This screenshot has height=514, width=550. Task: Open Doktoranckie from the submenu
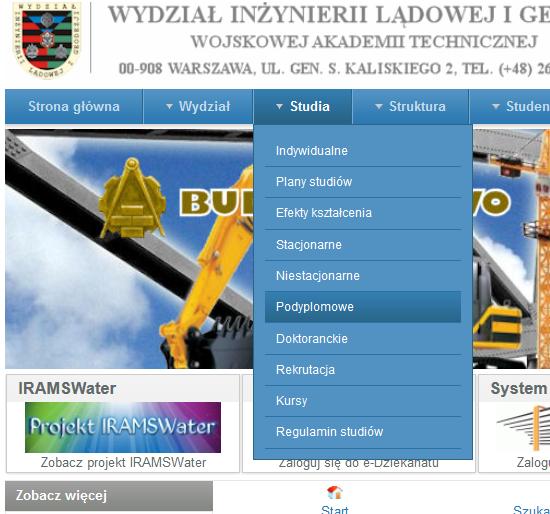point(363,339)
